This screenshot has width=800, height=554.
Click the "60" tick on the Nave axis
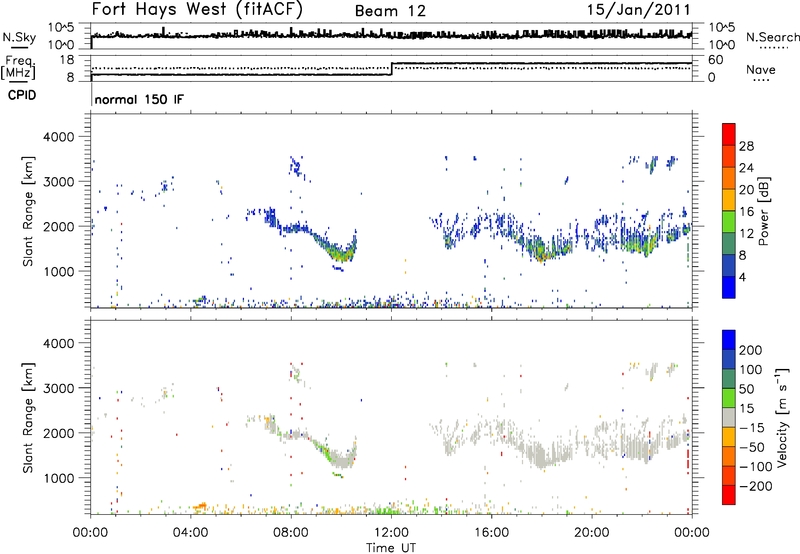coord(715,60)
